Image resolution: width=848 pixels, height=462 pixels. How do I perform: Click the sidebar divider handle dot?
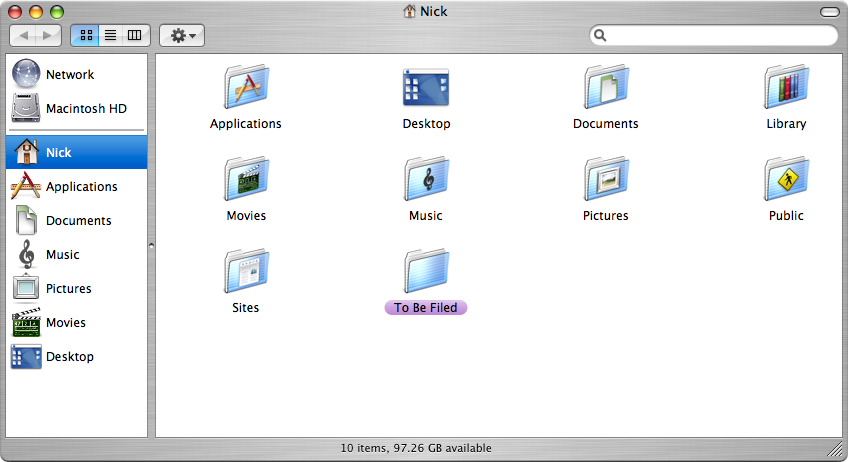pos(151,246)
